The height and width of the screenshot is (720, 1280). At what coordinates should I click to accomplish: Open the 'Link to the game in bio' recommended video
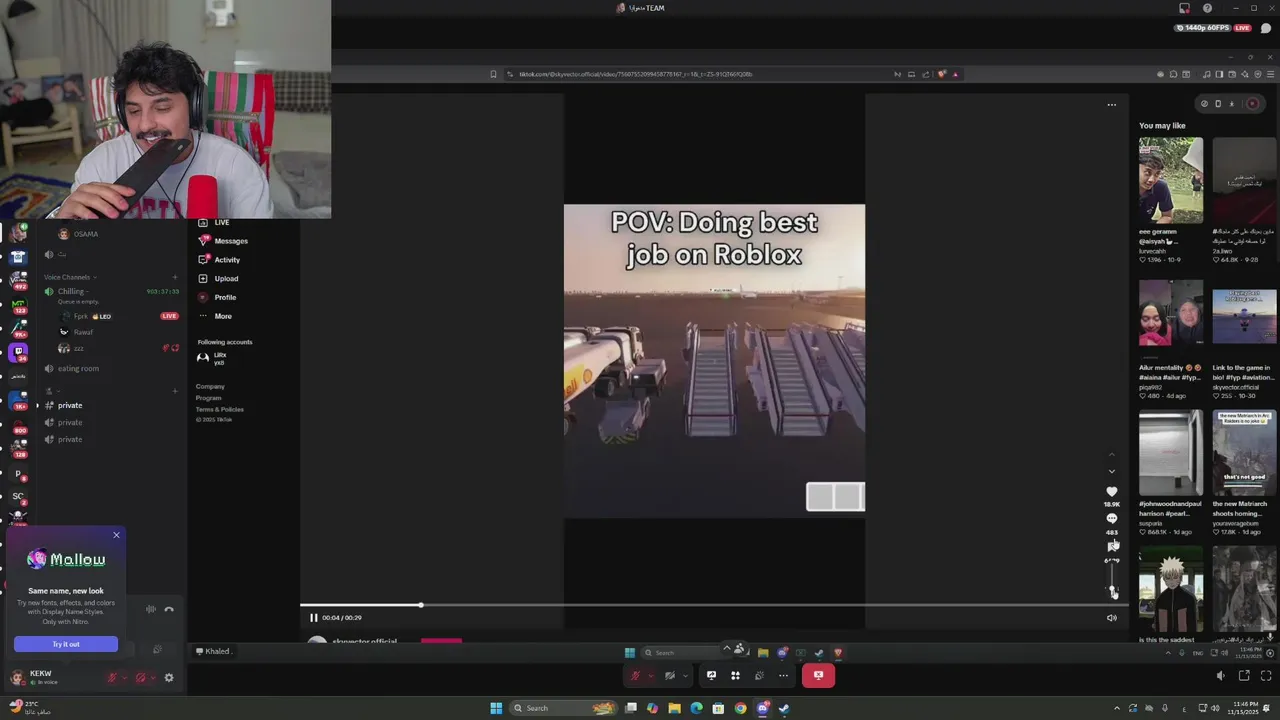point(1244,318)
